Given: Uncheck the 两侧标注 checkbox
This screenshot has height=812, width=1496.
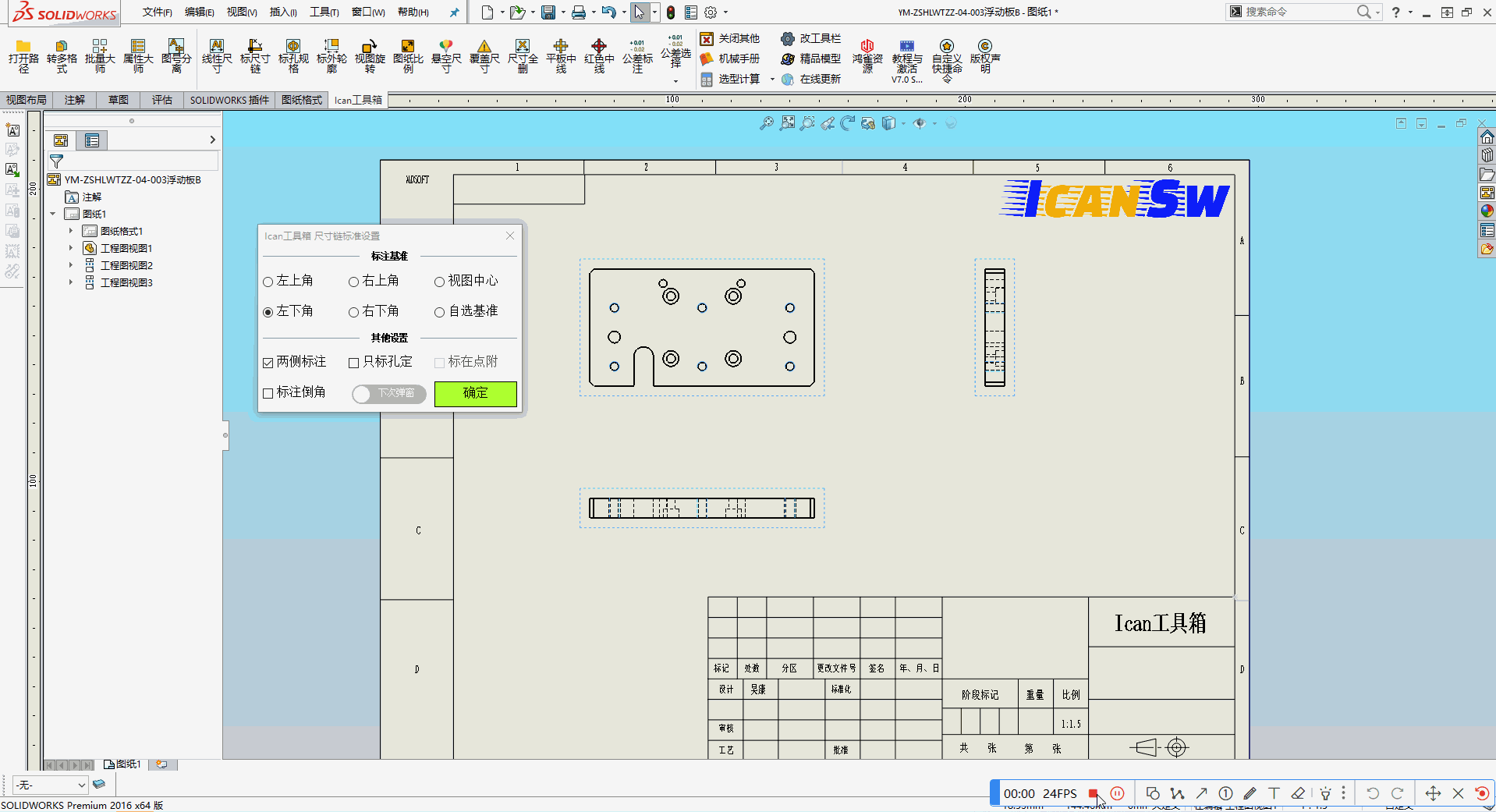Looking at the screenshot, I should [268, 363].
